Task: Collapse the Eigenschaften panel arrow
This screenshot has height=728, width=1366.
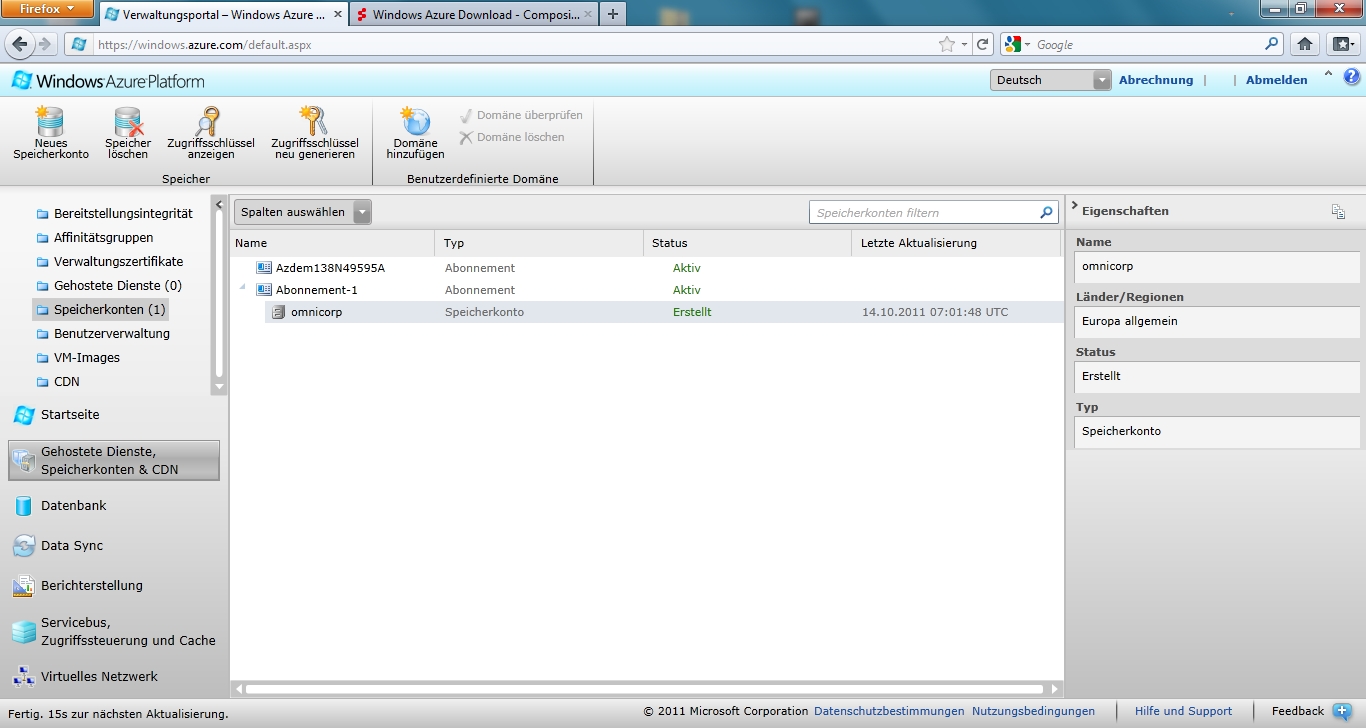Action: click(x=1074, y=207)
